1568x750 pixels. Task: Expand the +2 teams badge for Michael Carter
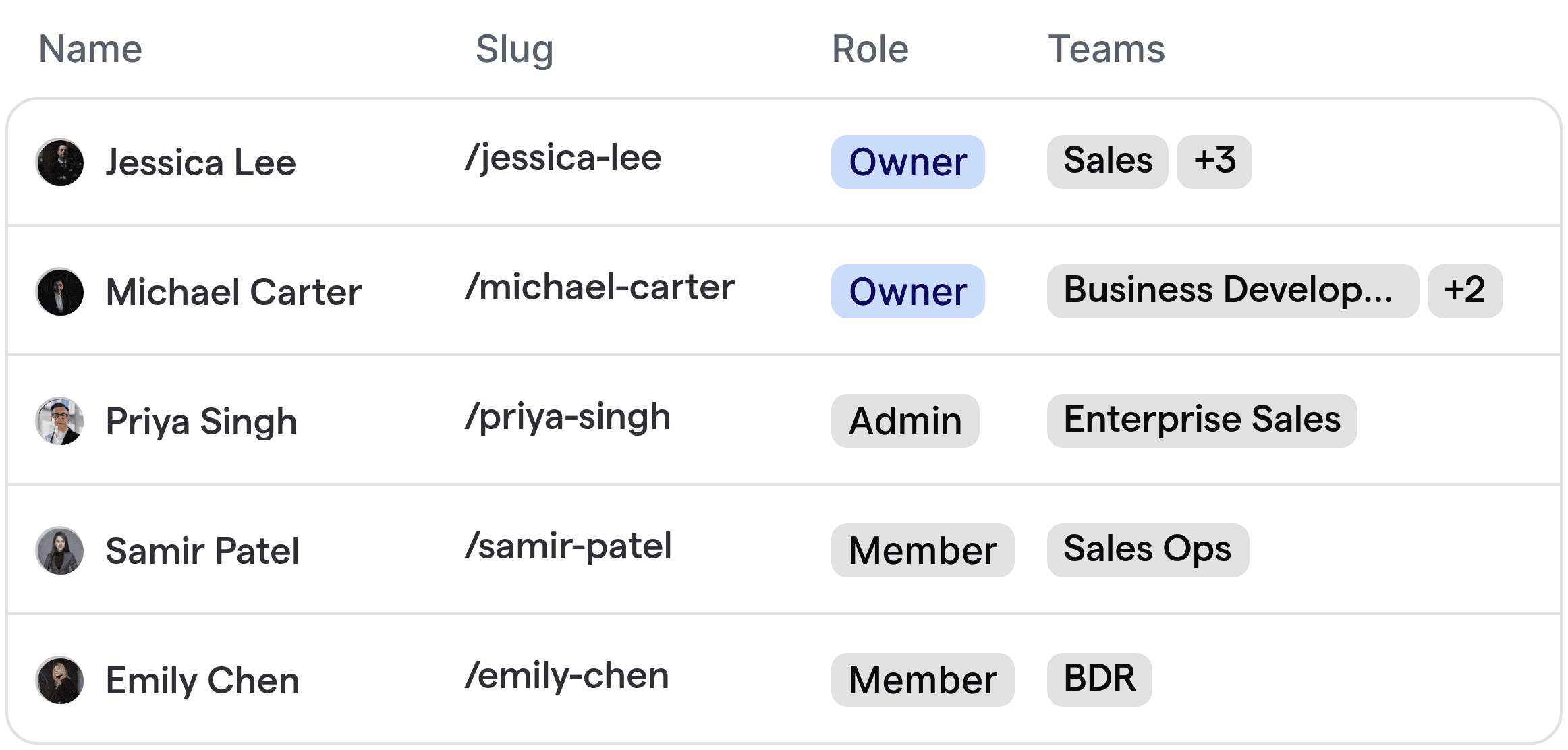[x=1465, y=291]
